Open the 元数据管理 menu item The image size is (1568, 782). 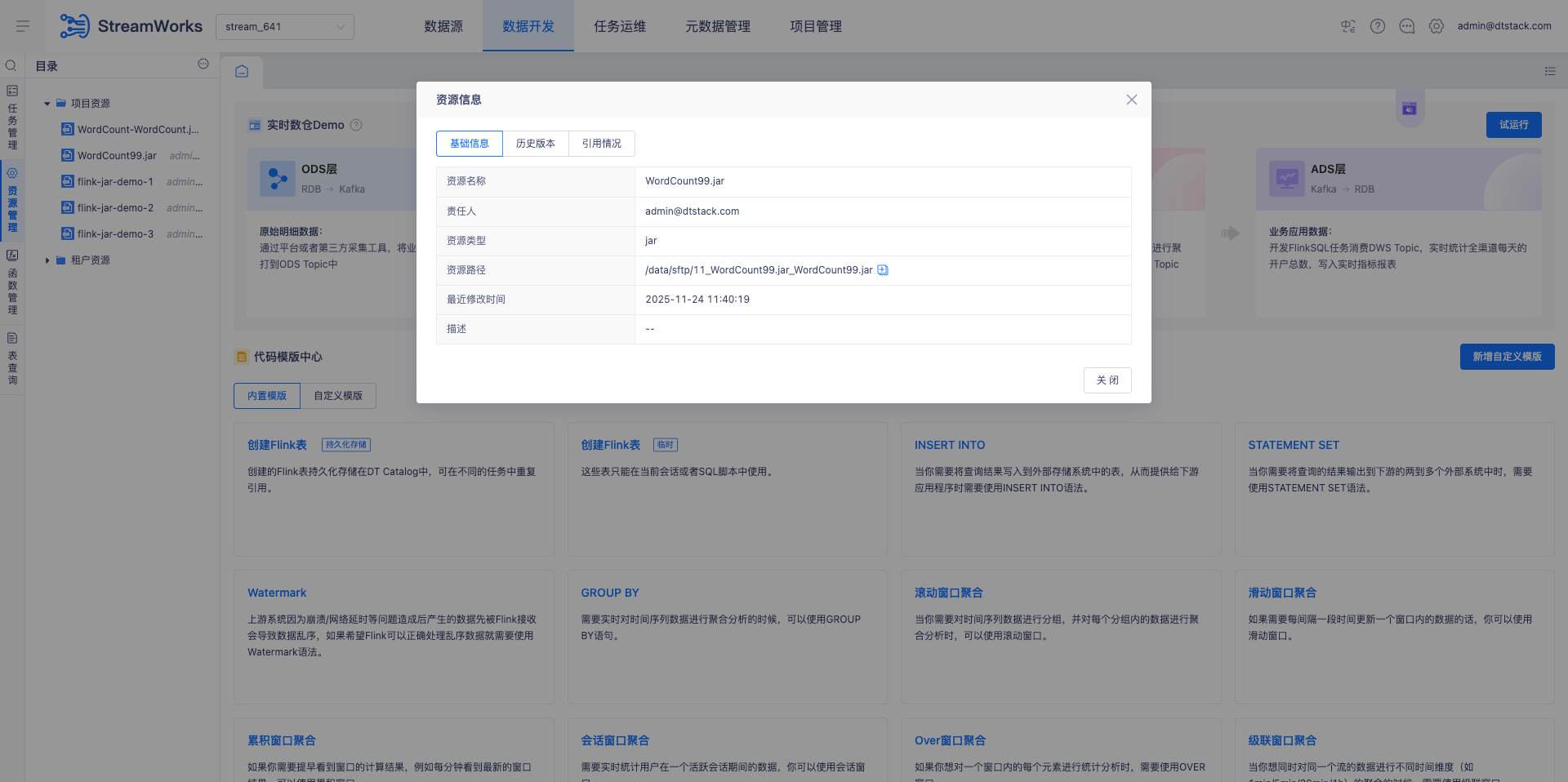(x=718, y=25)
